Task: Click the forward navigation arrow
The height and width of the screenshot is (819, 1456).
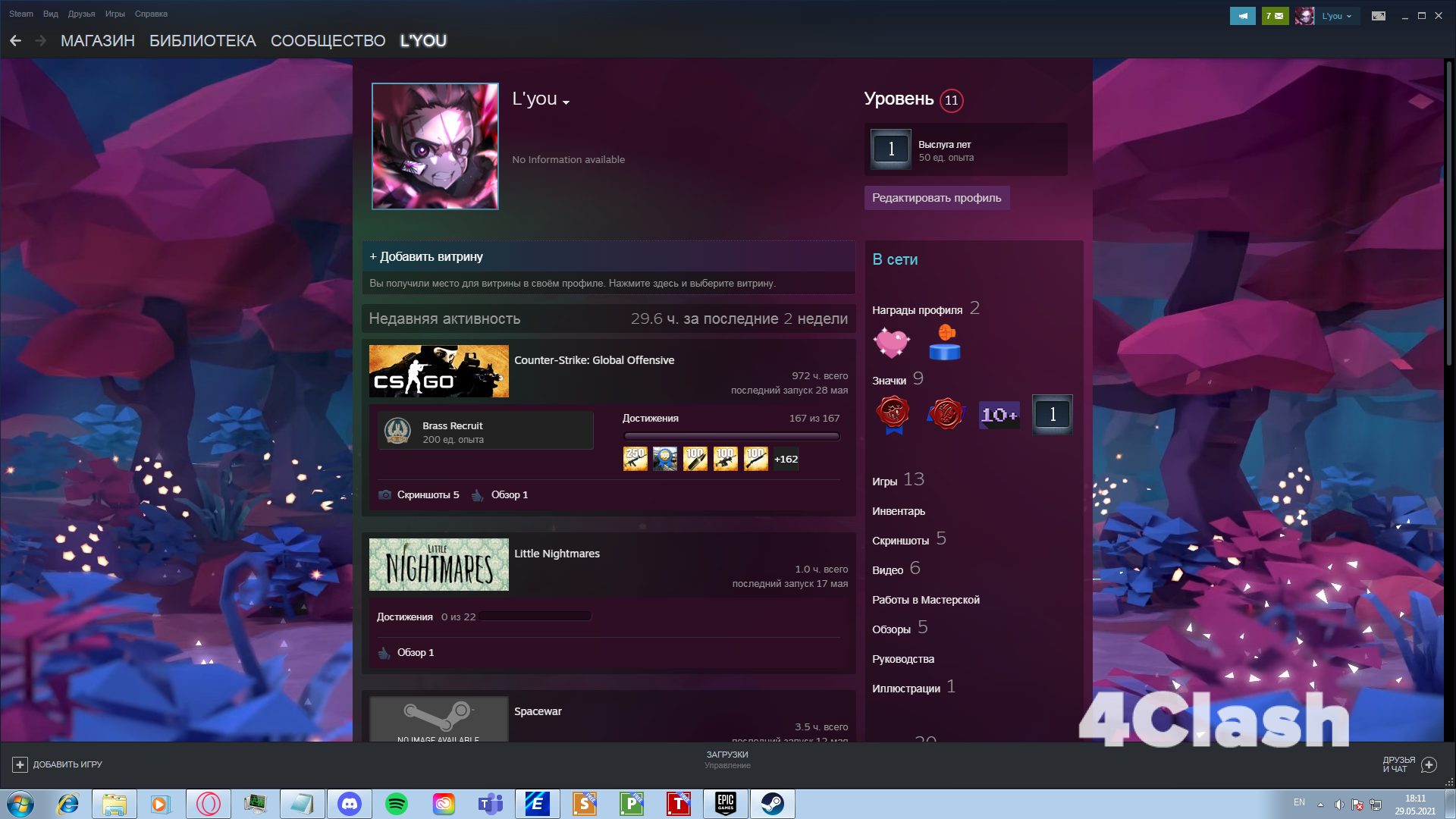Action: (41, 41)
